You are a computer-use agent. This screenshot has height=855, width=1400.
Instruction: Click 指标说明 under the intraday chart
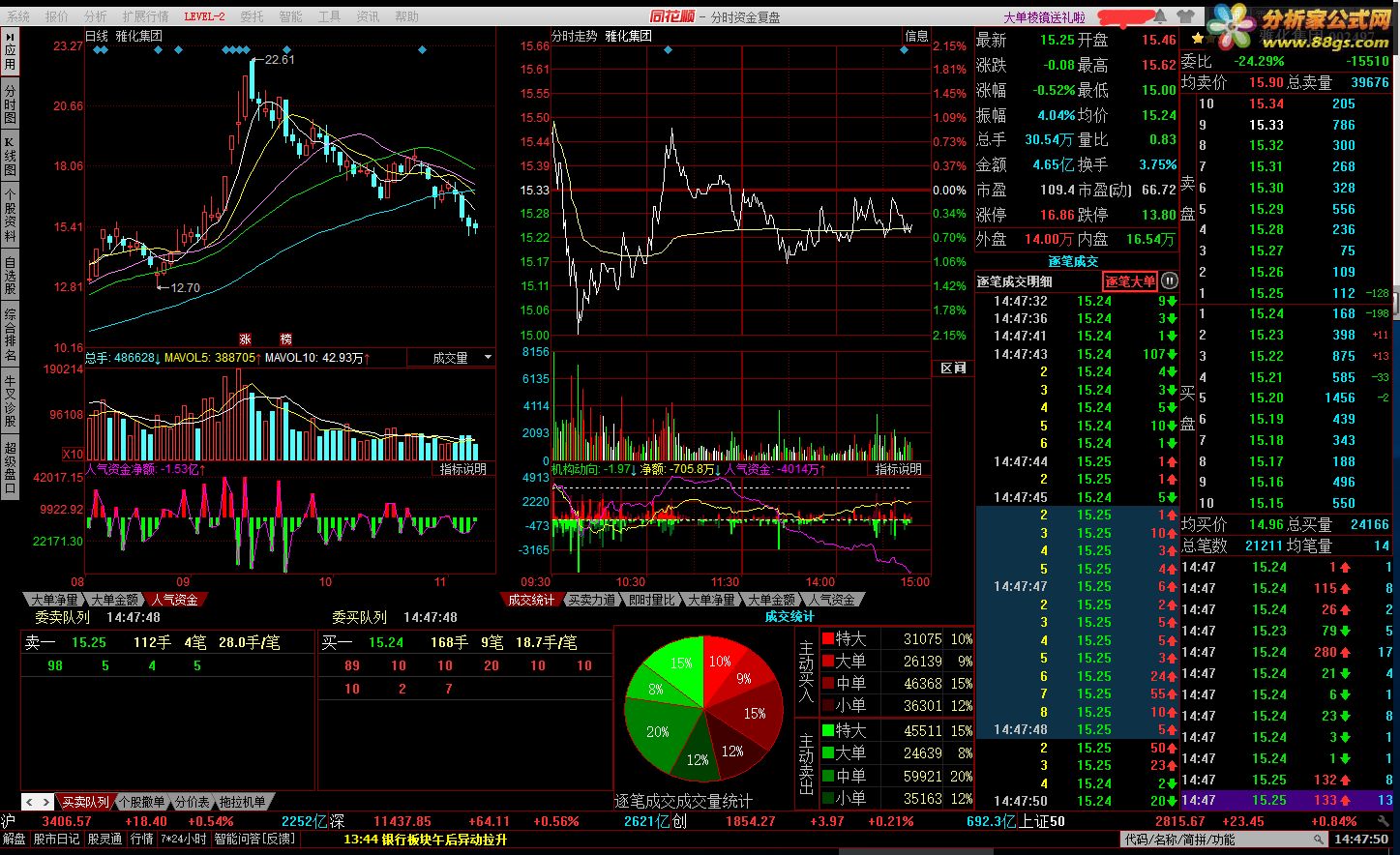coord(899,469)
